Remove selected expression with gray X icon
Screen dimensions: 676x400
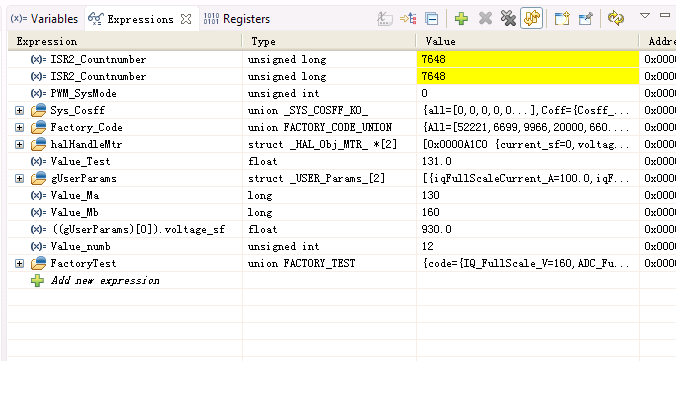point(485,19)
